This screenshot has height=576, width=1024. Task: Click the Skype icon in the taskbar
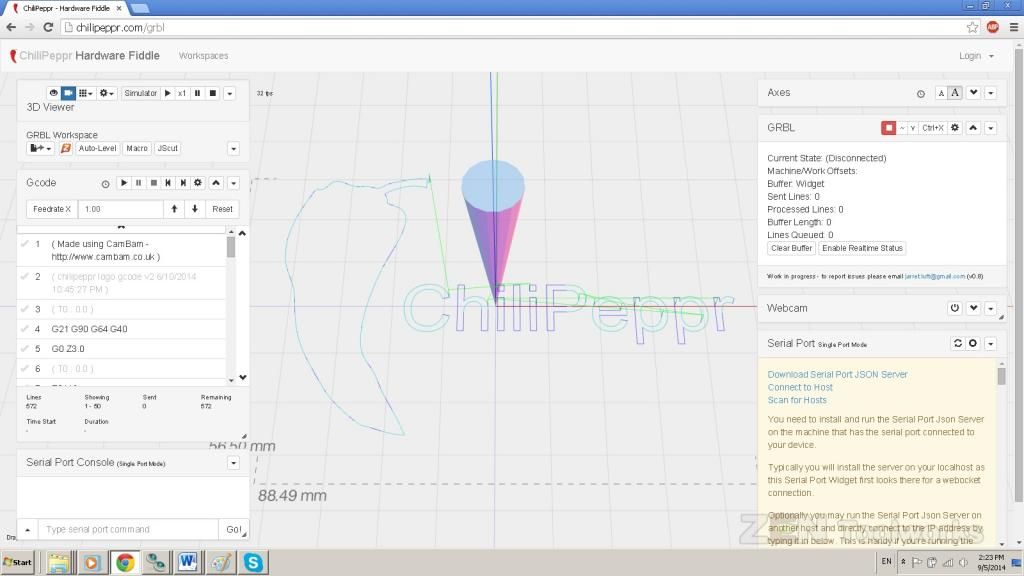(253, 563)
